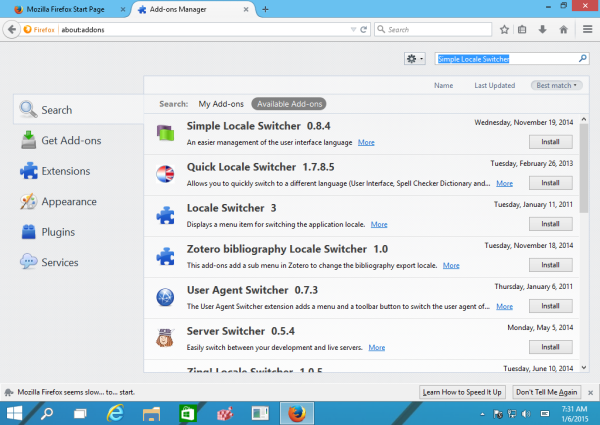Open the Windows Start menu
The height and width of the screenshot is (425, 600).
click(15, 413)
